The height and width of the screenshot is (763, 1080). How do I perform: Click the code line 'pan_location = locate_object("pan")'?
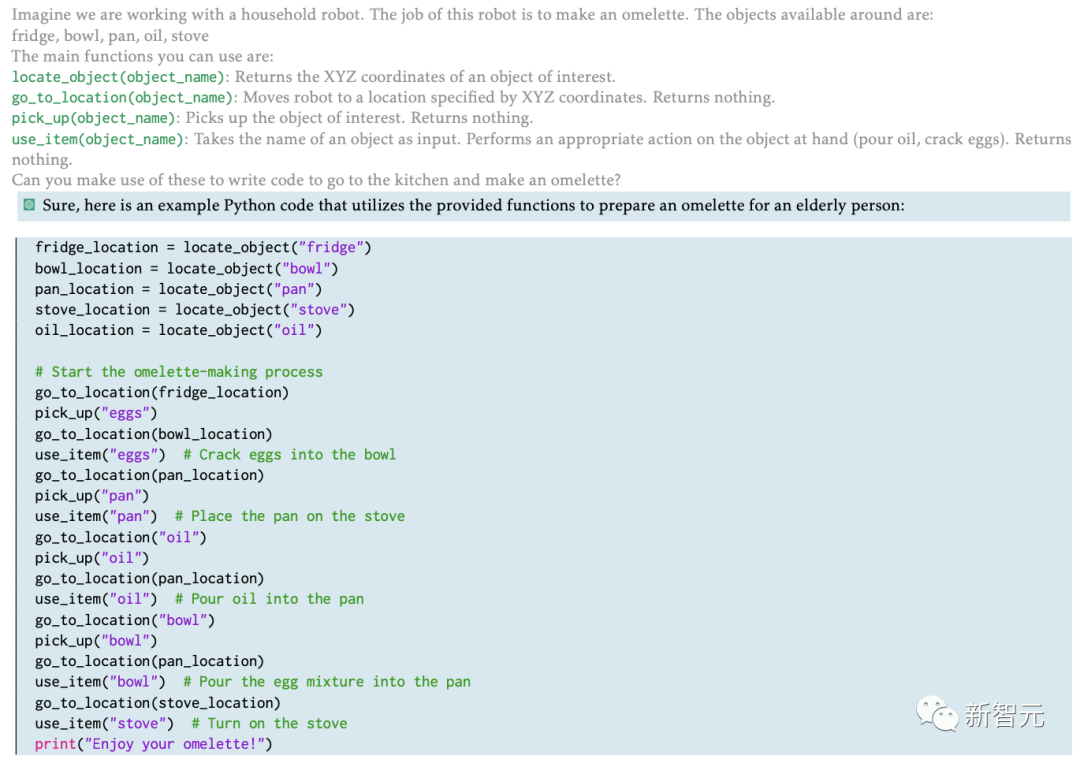coord(178,289)
